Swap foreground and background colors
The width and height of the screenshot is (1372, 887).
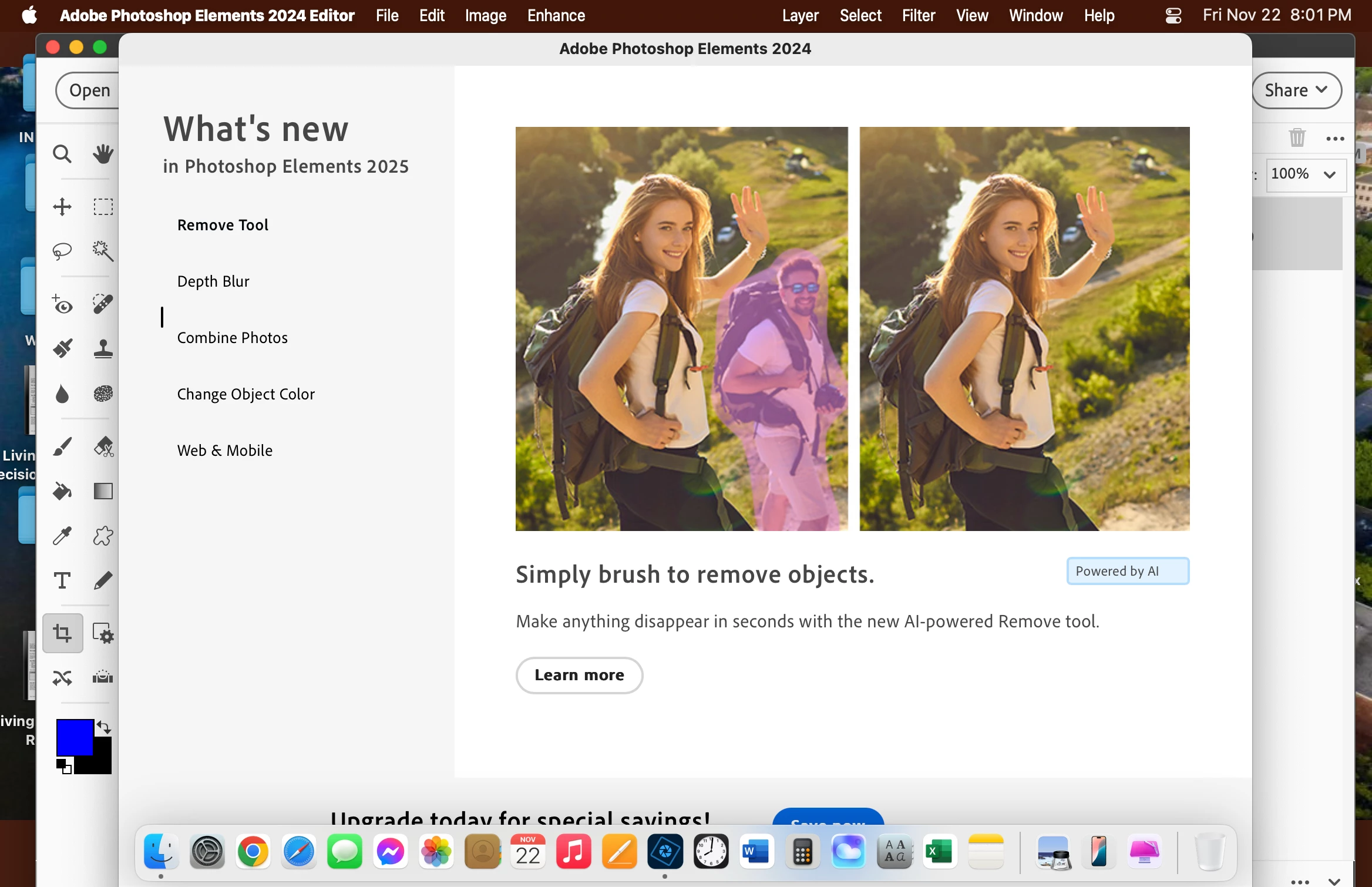point(104,727)
